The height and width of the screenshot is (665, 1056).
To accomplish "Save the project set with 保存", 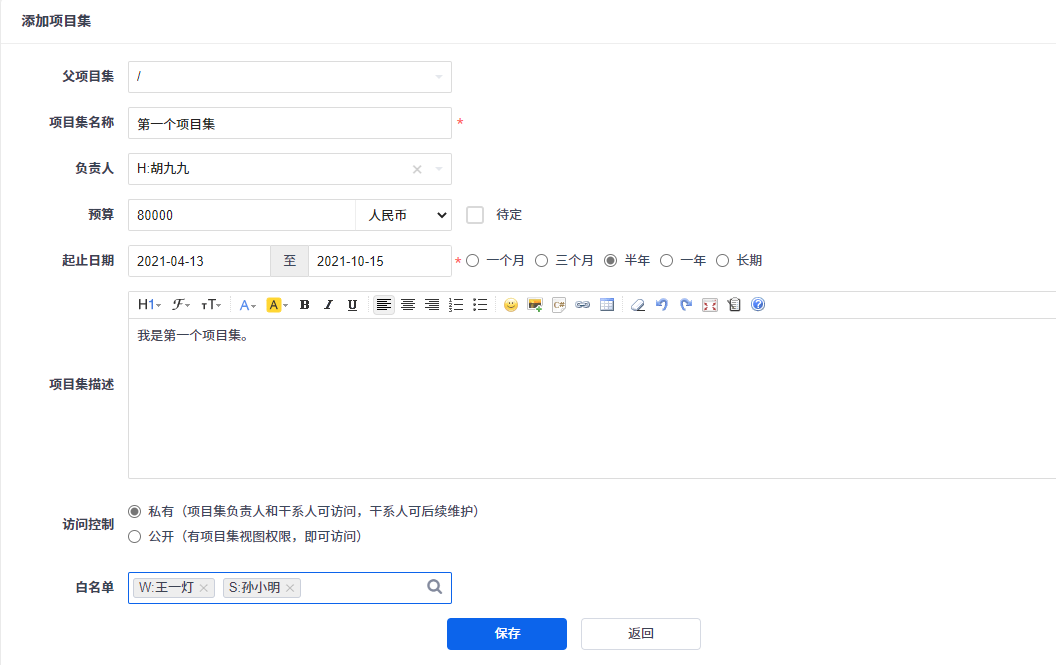I will [506, 634].
